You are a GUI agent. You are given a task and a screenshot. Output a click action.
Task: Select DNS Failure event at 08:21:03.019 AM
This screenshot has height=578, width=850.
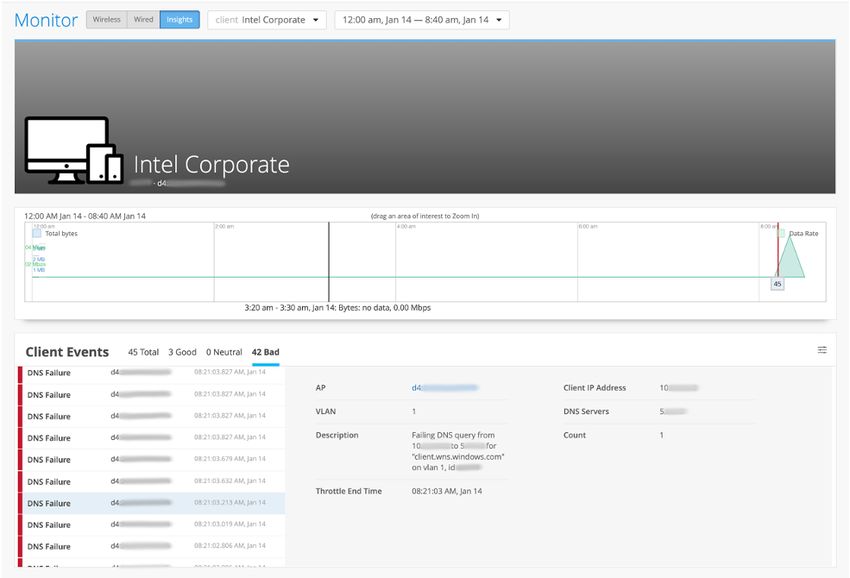(154, 525)
